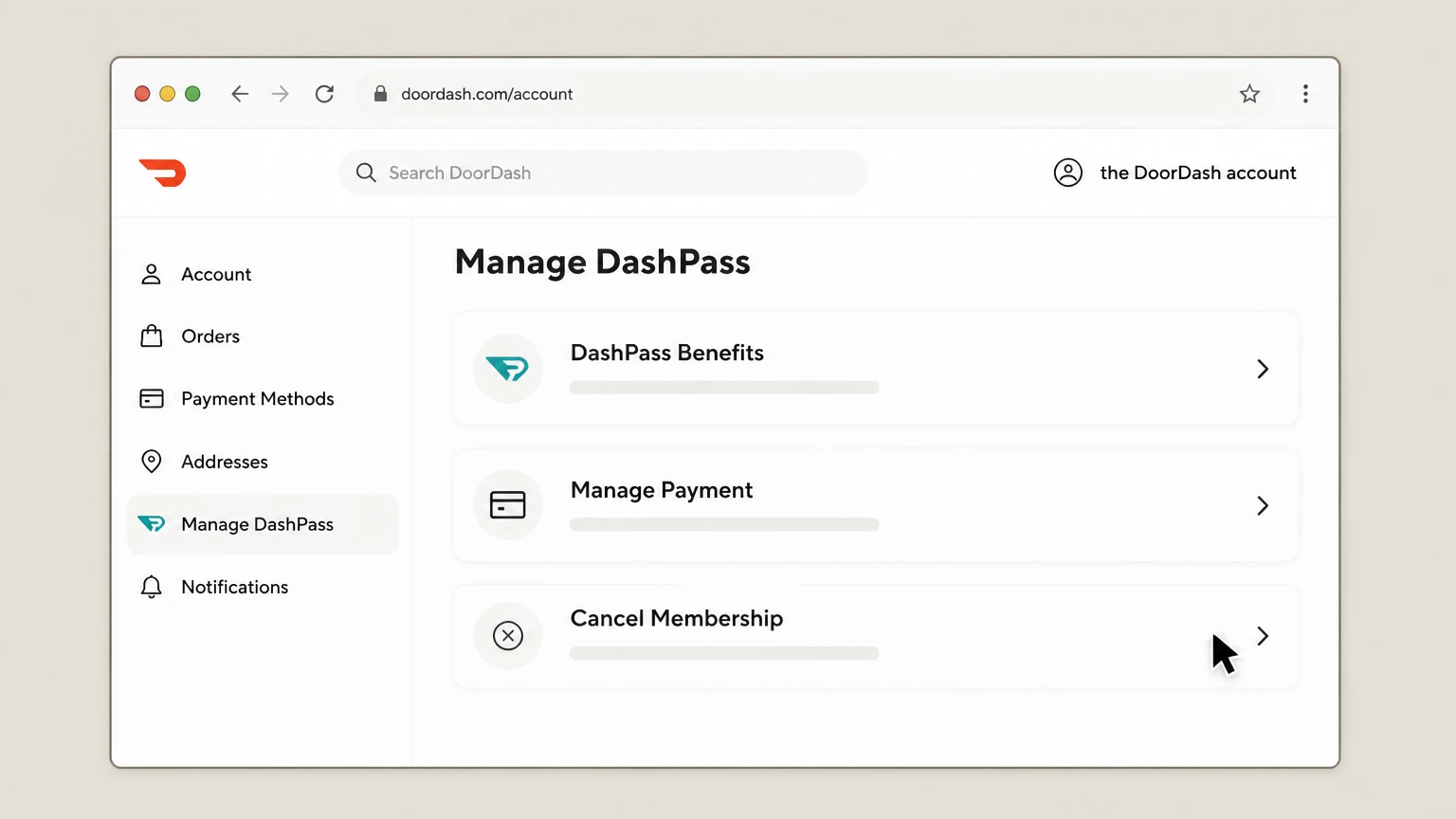Maximize window with green traffic light

coord(192,94)
